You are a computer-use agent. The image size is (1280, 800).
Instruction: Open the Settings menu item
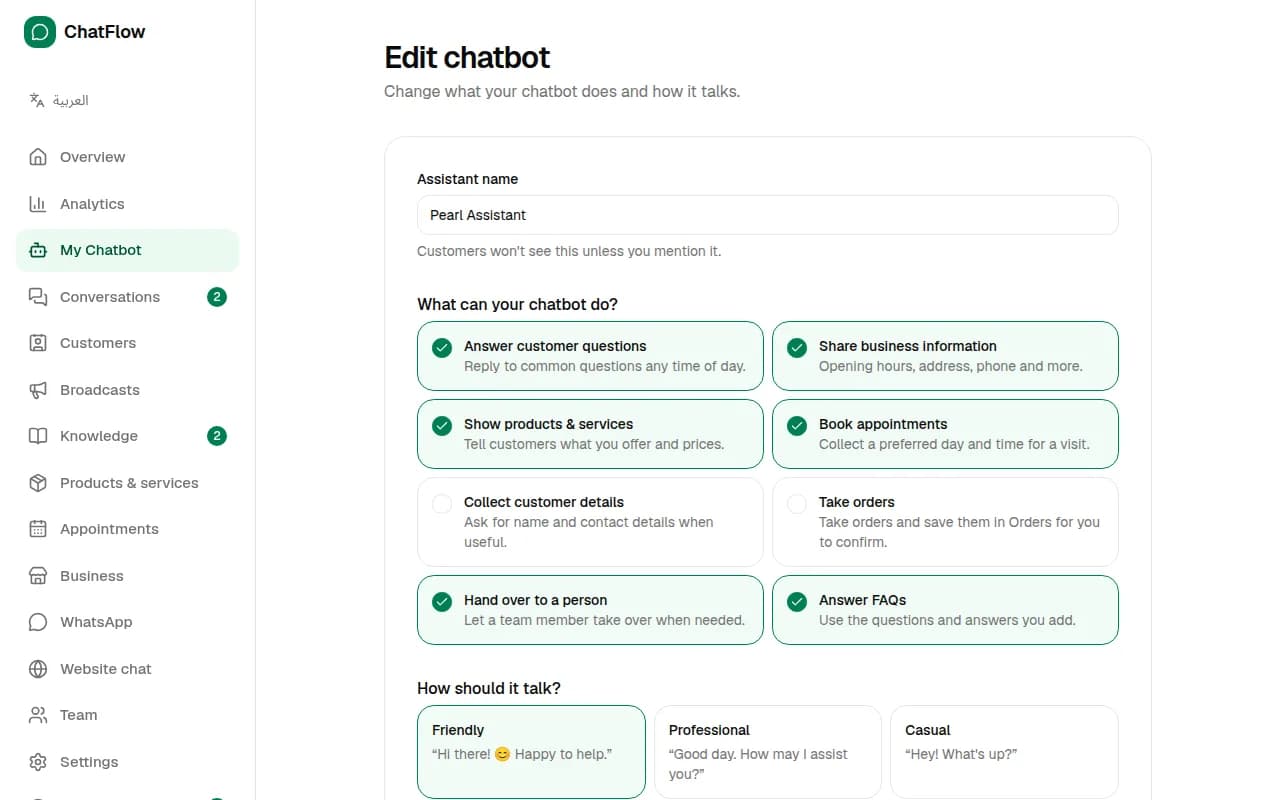coord(127,762)
